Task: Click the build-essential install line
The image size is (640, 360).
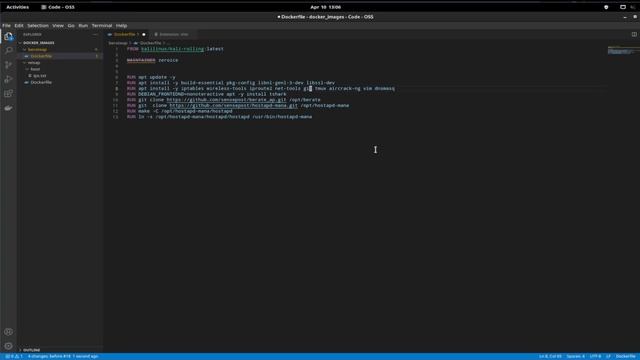Action: 231,83
